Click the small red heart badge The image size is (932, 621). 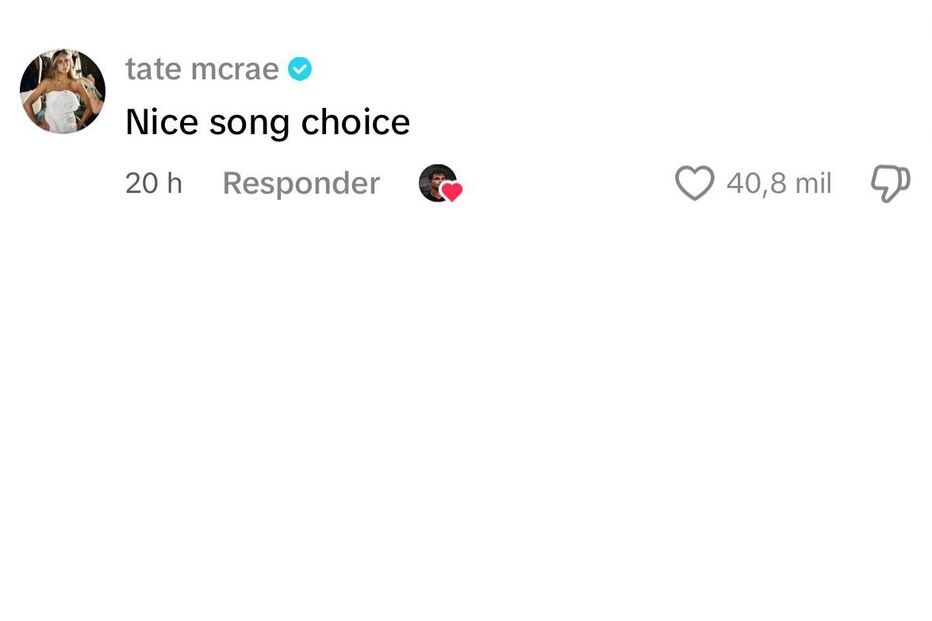pos(452,192)
